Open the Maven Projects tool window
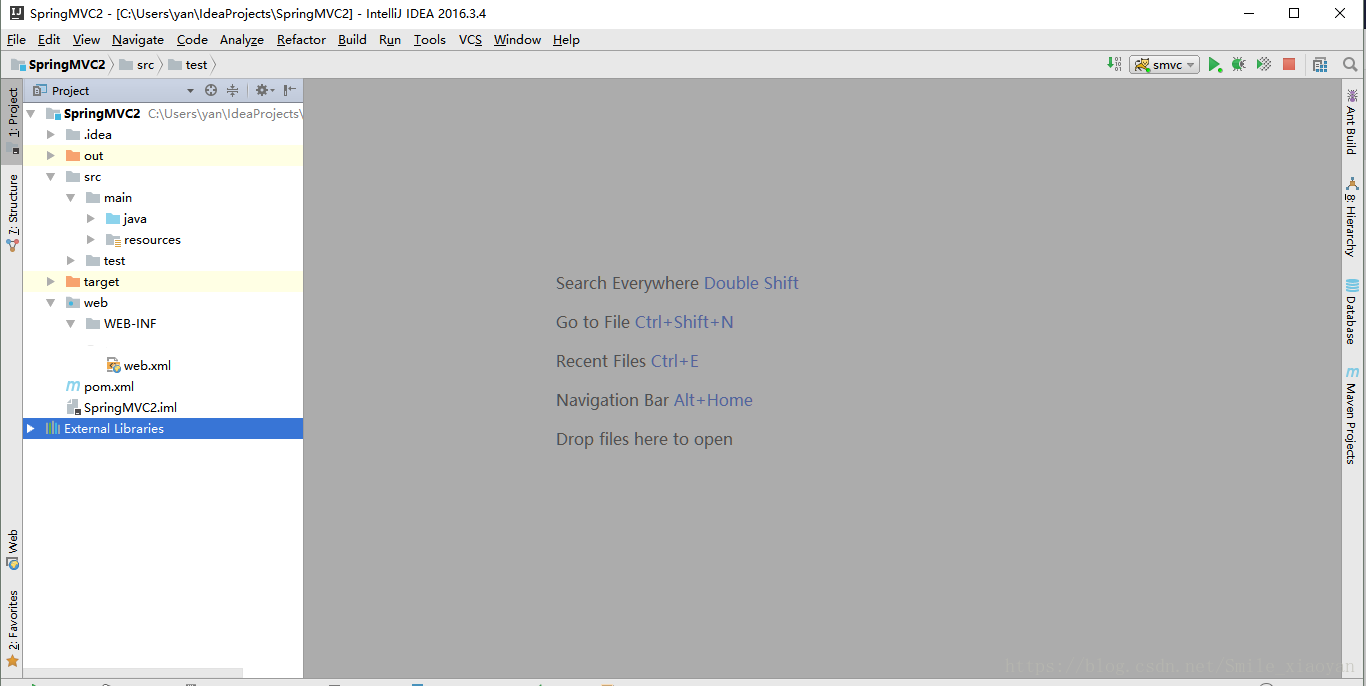 click(1352, 416)
